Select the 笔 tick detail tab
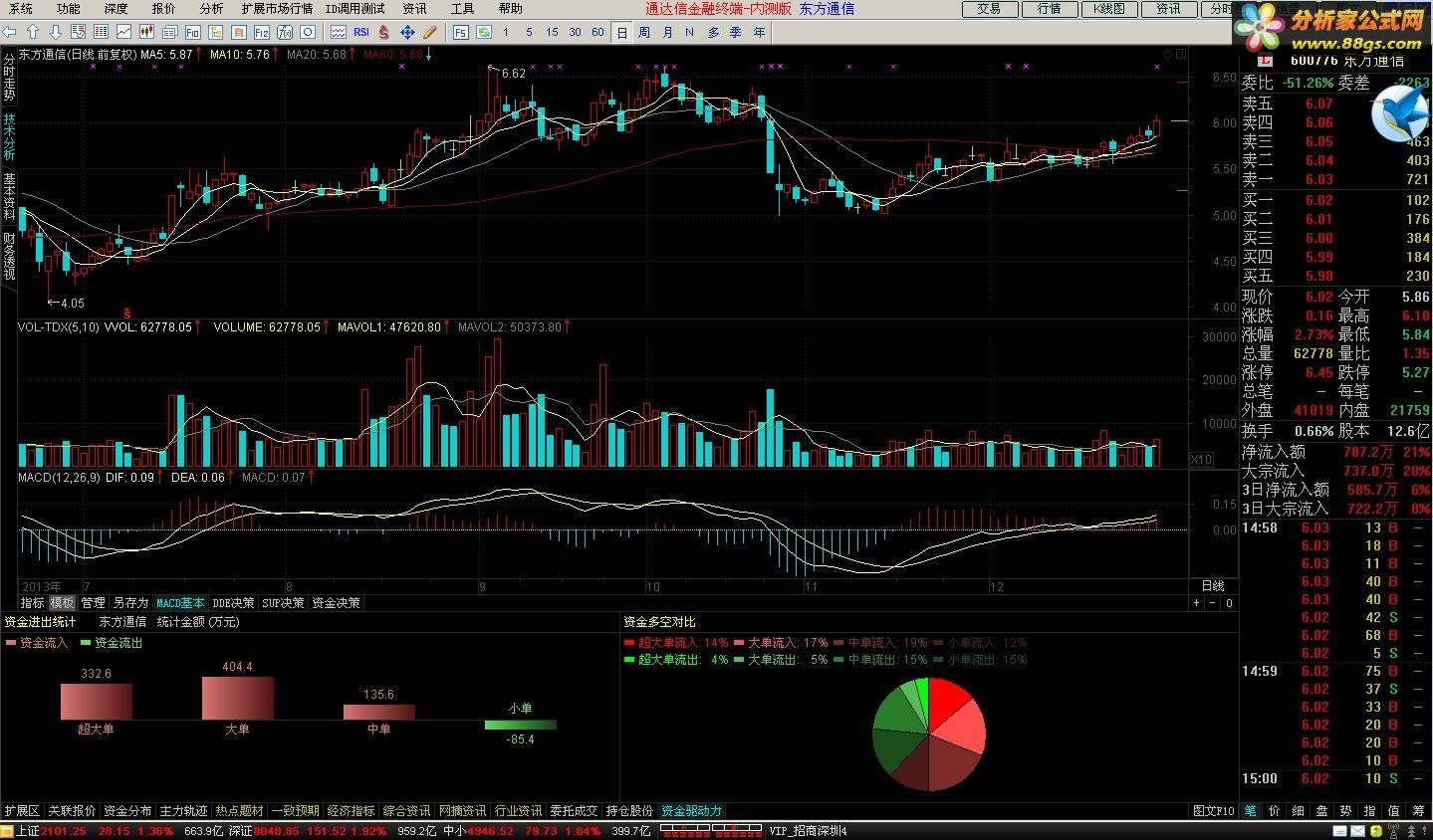The height and width of the screenshot is (840, 1433). [x=1250, y=811]
